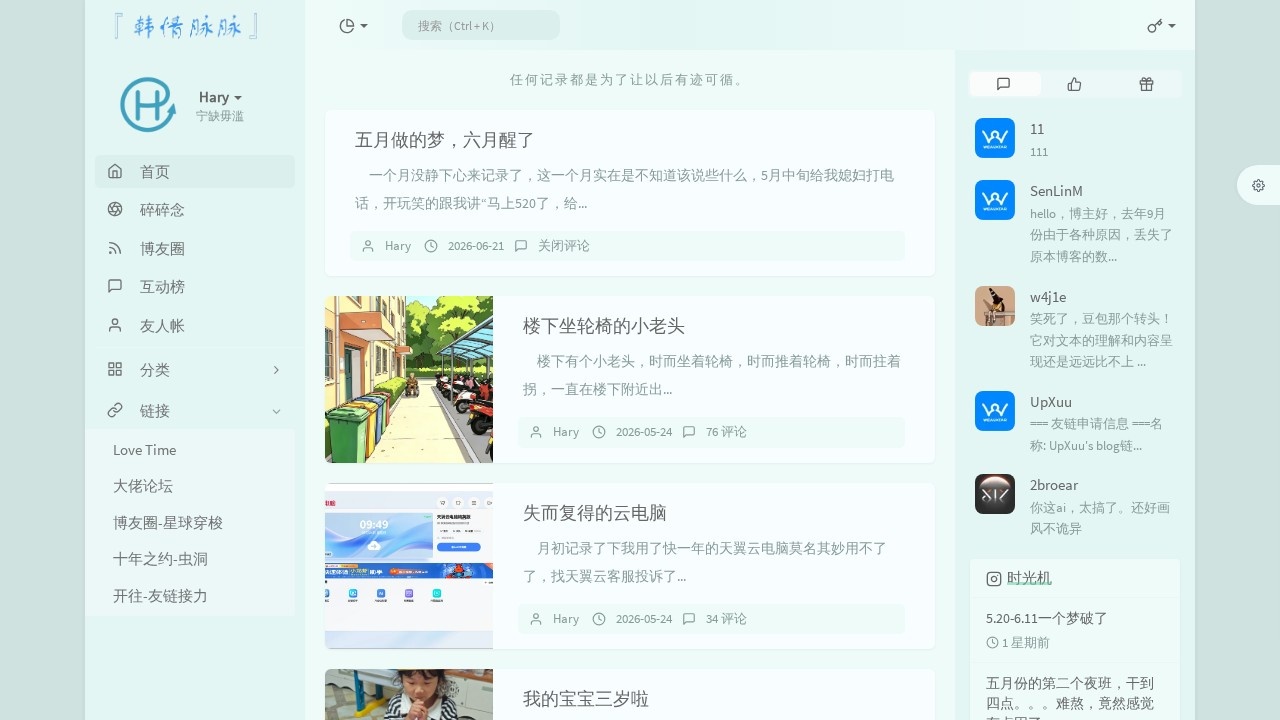Open 时光机 entry 五月份的第二个夜班
Image resolution: width=1280 pixels, height=720 pixels.
tap(1070, 697)
